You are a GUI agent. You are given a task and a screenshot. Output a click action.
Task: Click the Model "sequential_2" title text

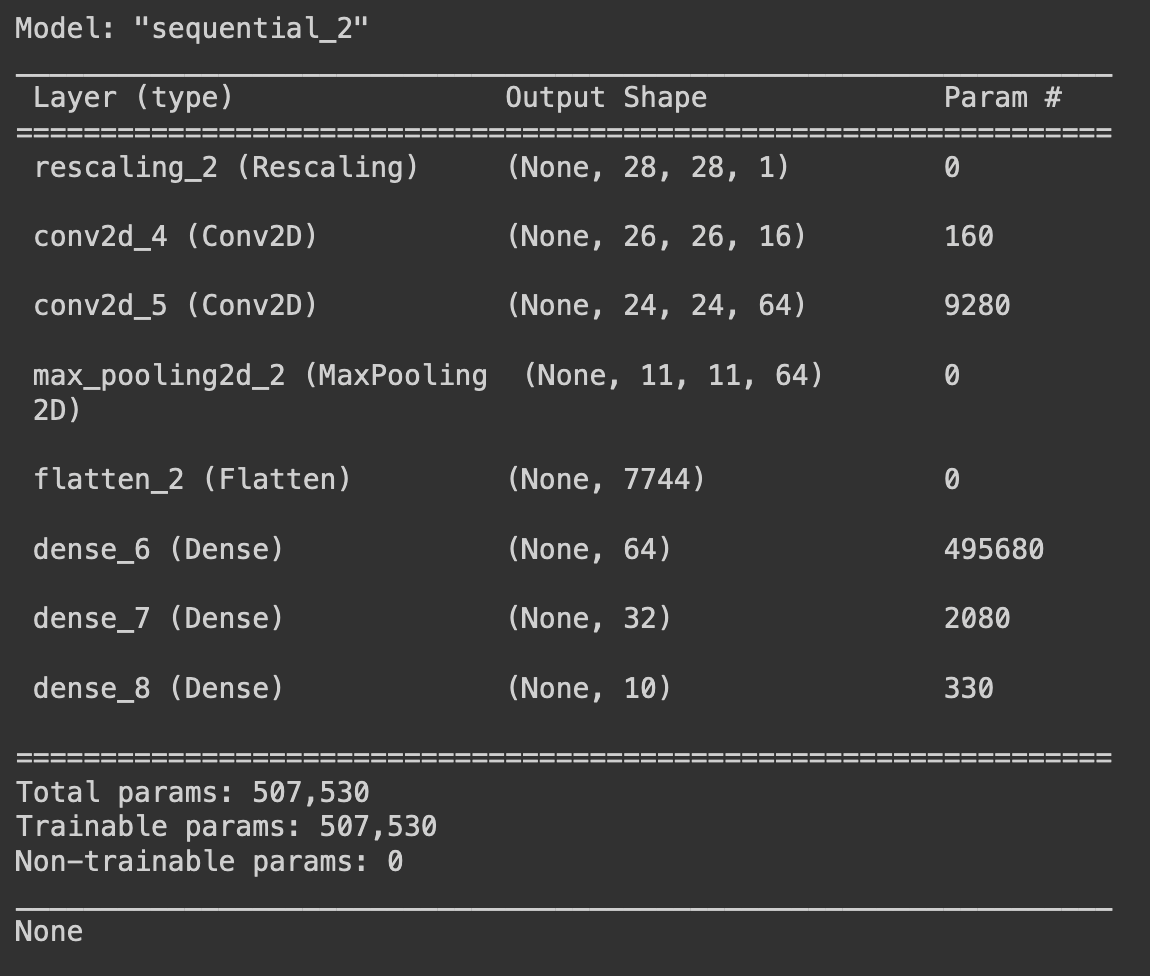click(191, 29)
